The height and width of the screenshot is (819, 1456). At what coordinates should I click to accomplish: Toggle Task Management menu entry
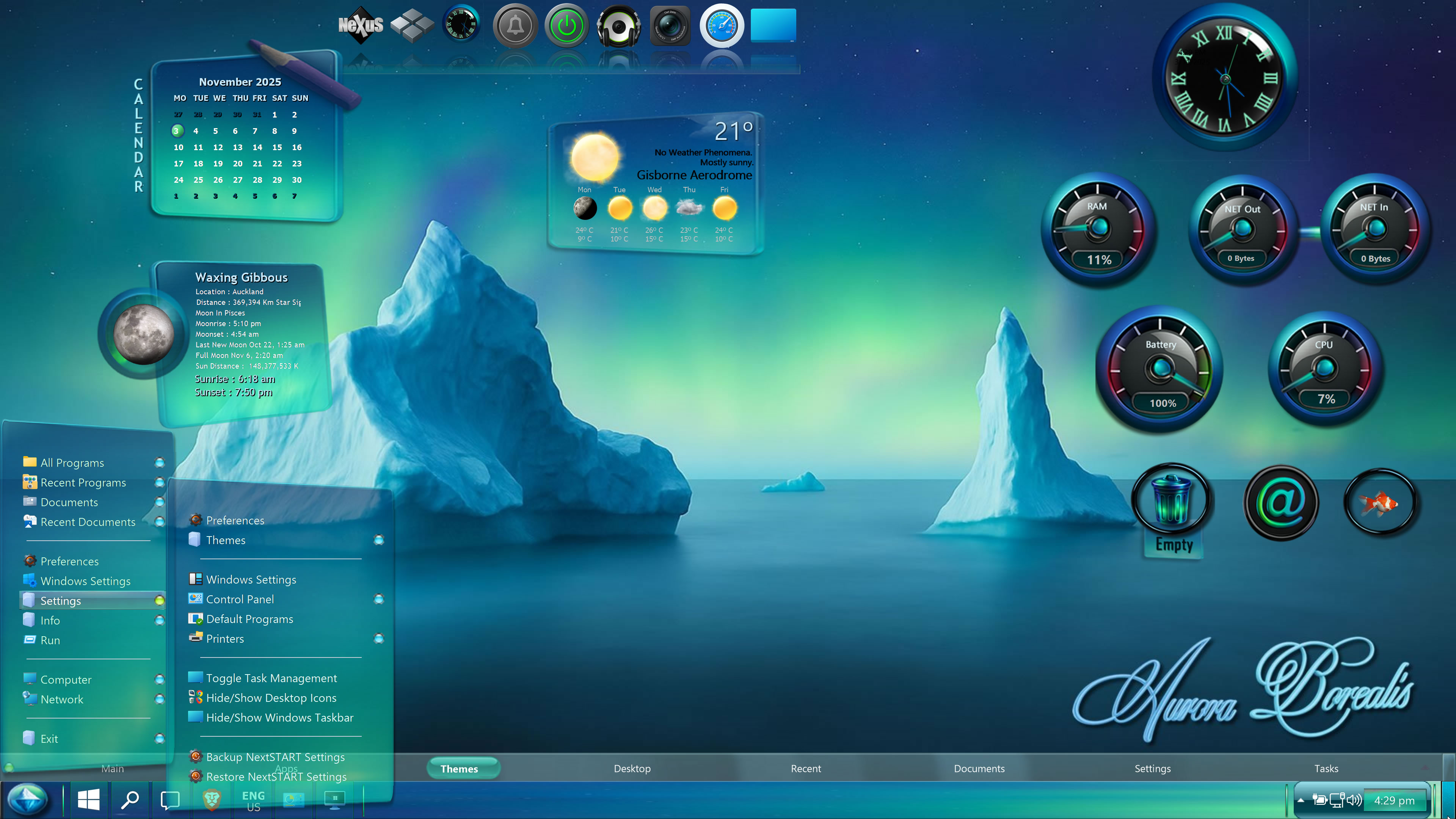pyautogui.click(x=271, y=678)
